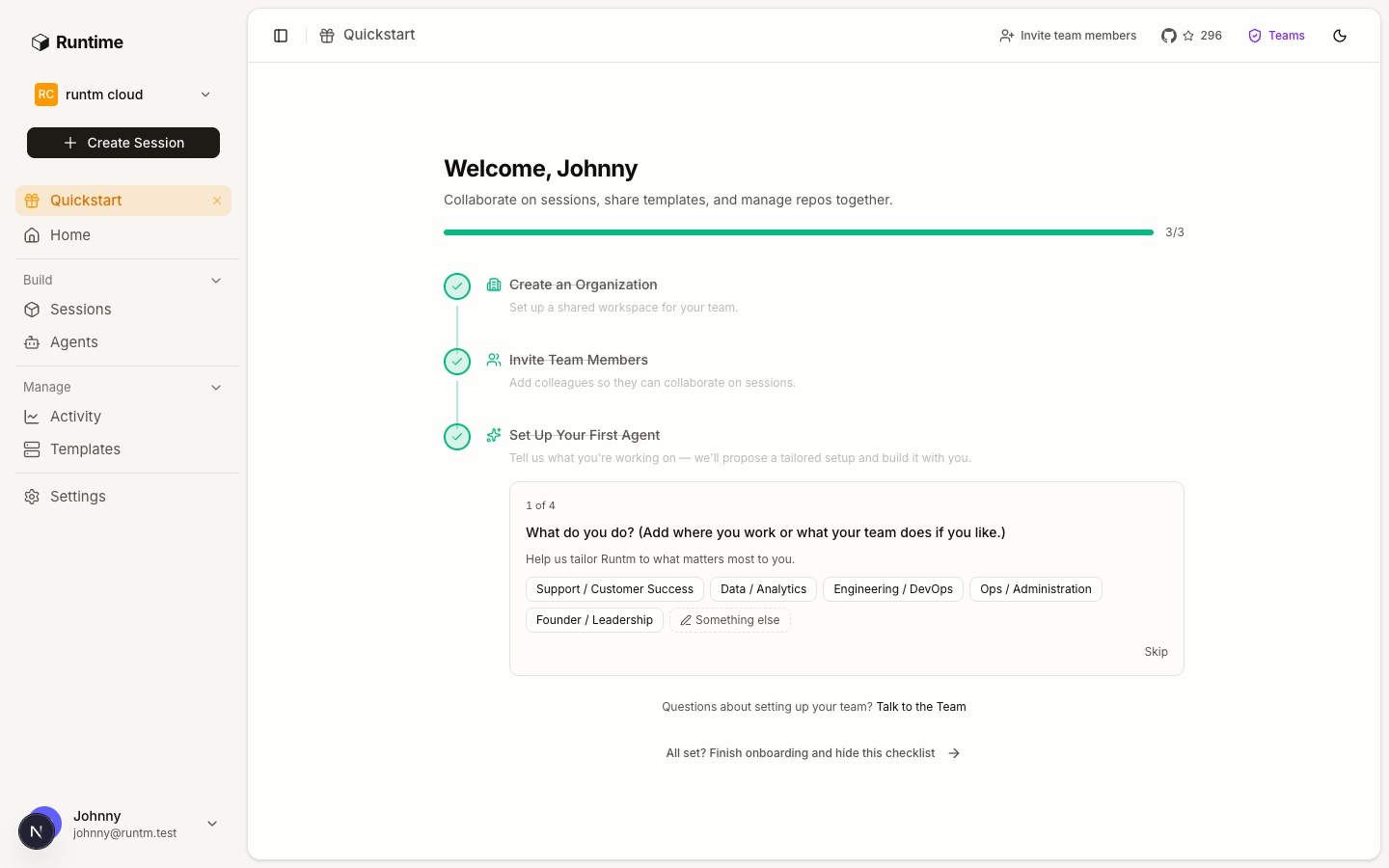The height and width of the screenshot is (868, 1389).
Task: Click the Create an Organization step title
Action: click(584, 285)
